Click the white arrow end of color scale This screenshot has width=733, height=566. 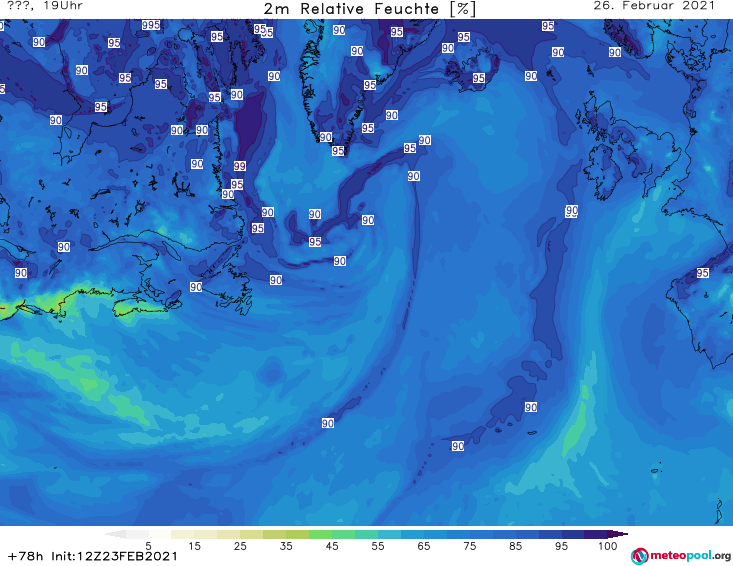tap(115, 534)
